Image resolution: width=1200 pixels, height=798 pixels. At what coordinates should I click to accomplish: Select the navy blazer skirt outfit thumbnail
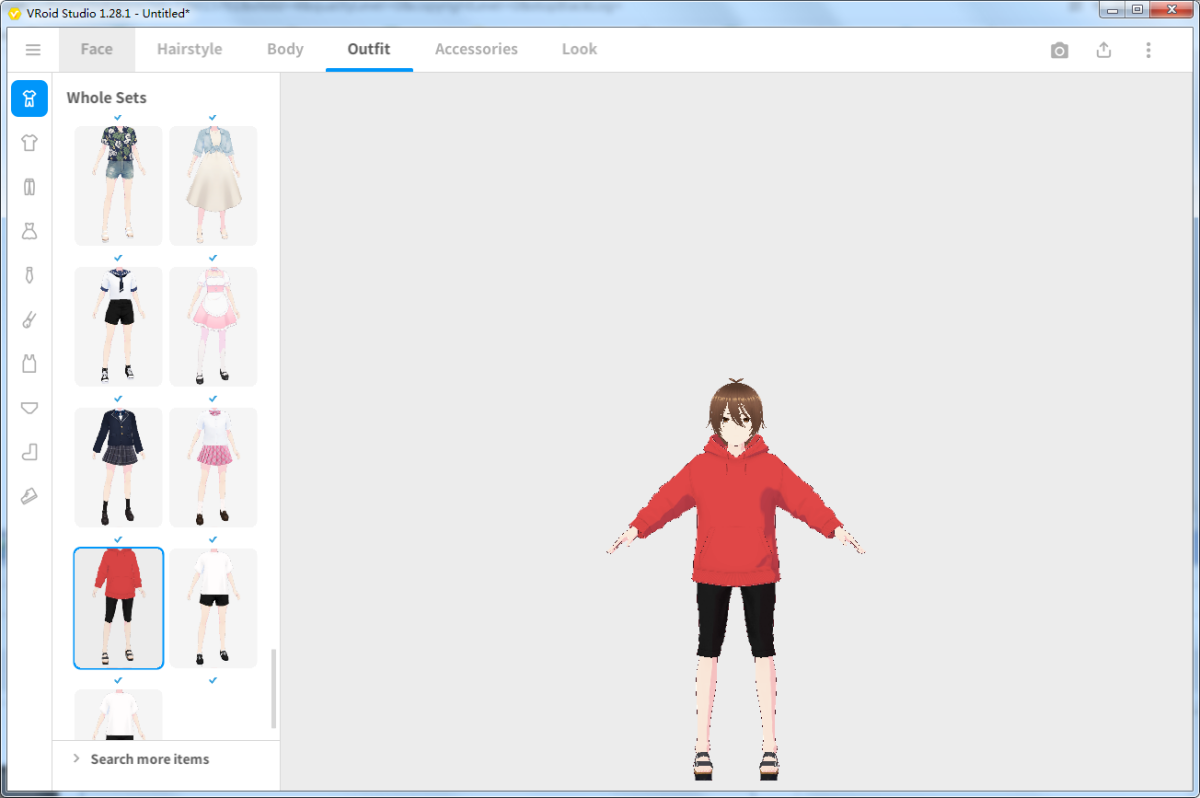118,467
